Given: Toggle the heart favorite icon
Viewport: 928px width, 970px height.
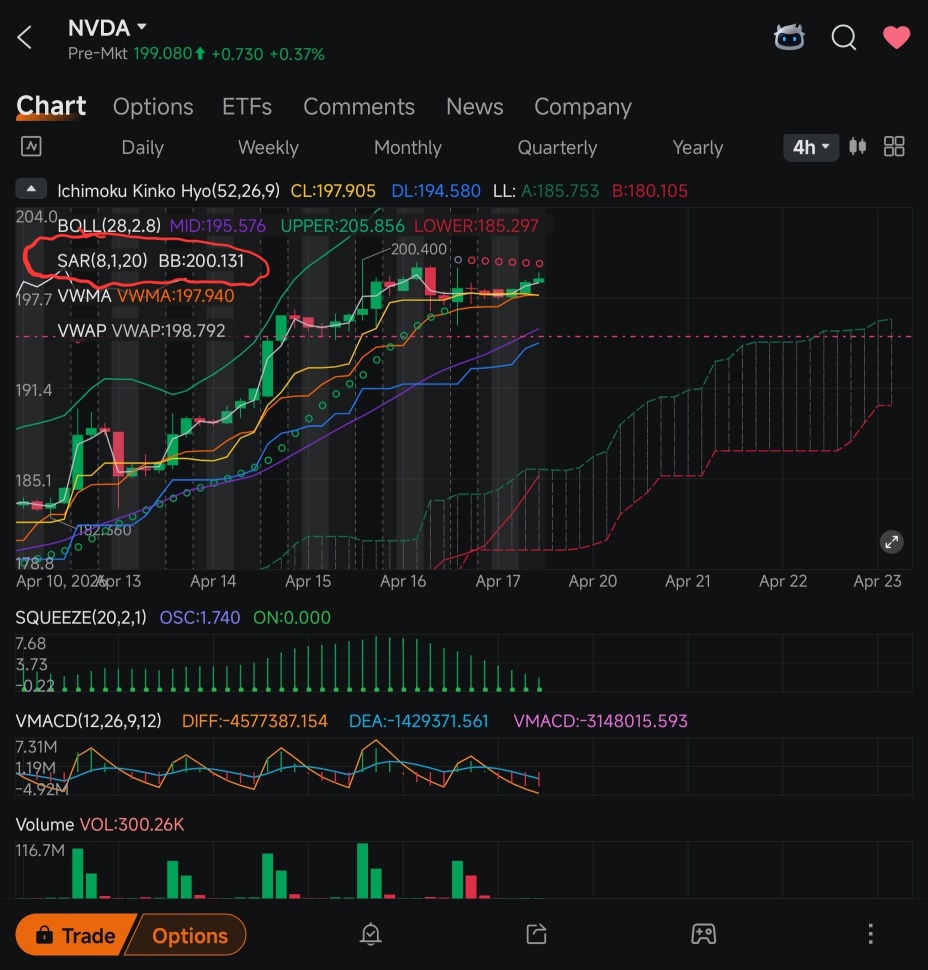Looking at the screenshot, I should (x=896, y=38).
